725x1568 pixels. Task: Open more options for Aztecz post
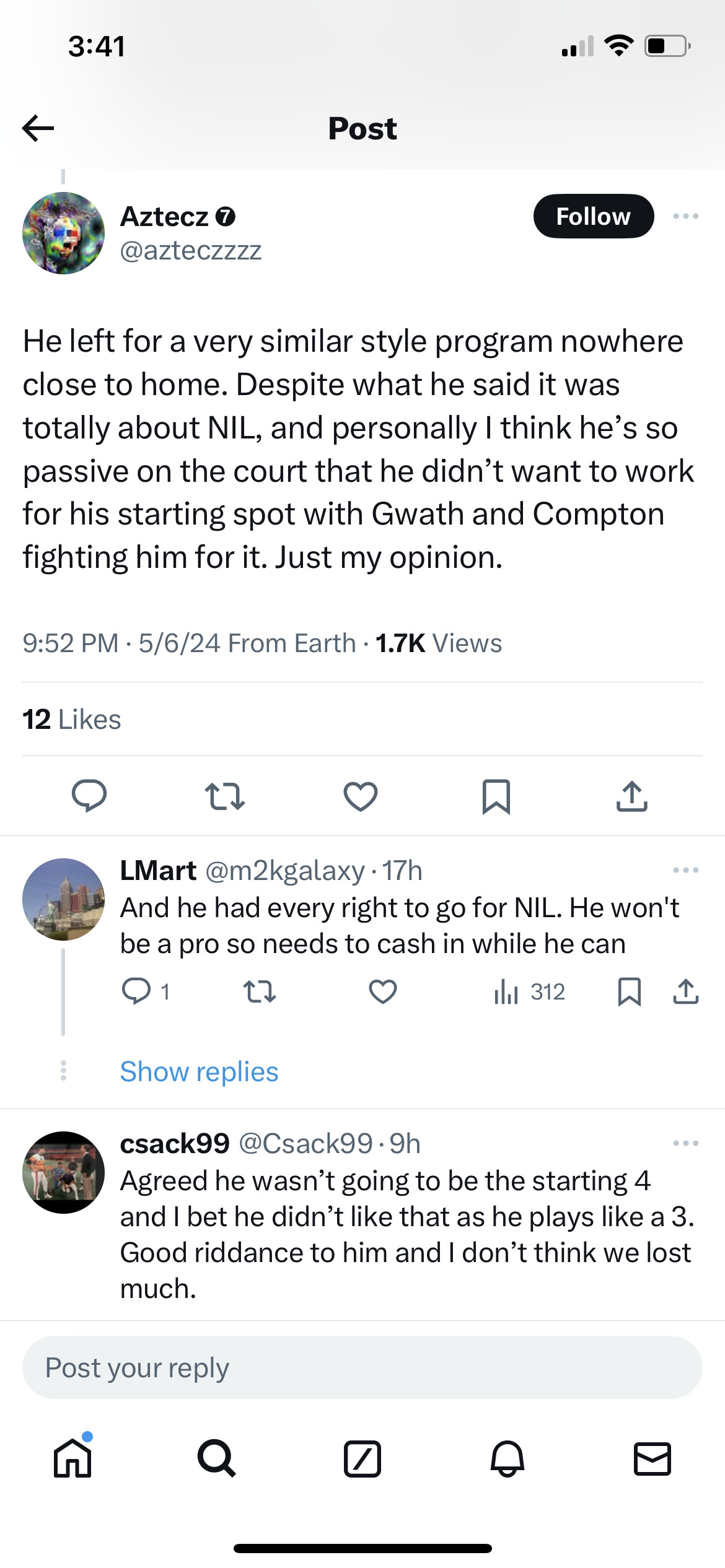point(686,216)
